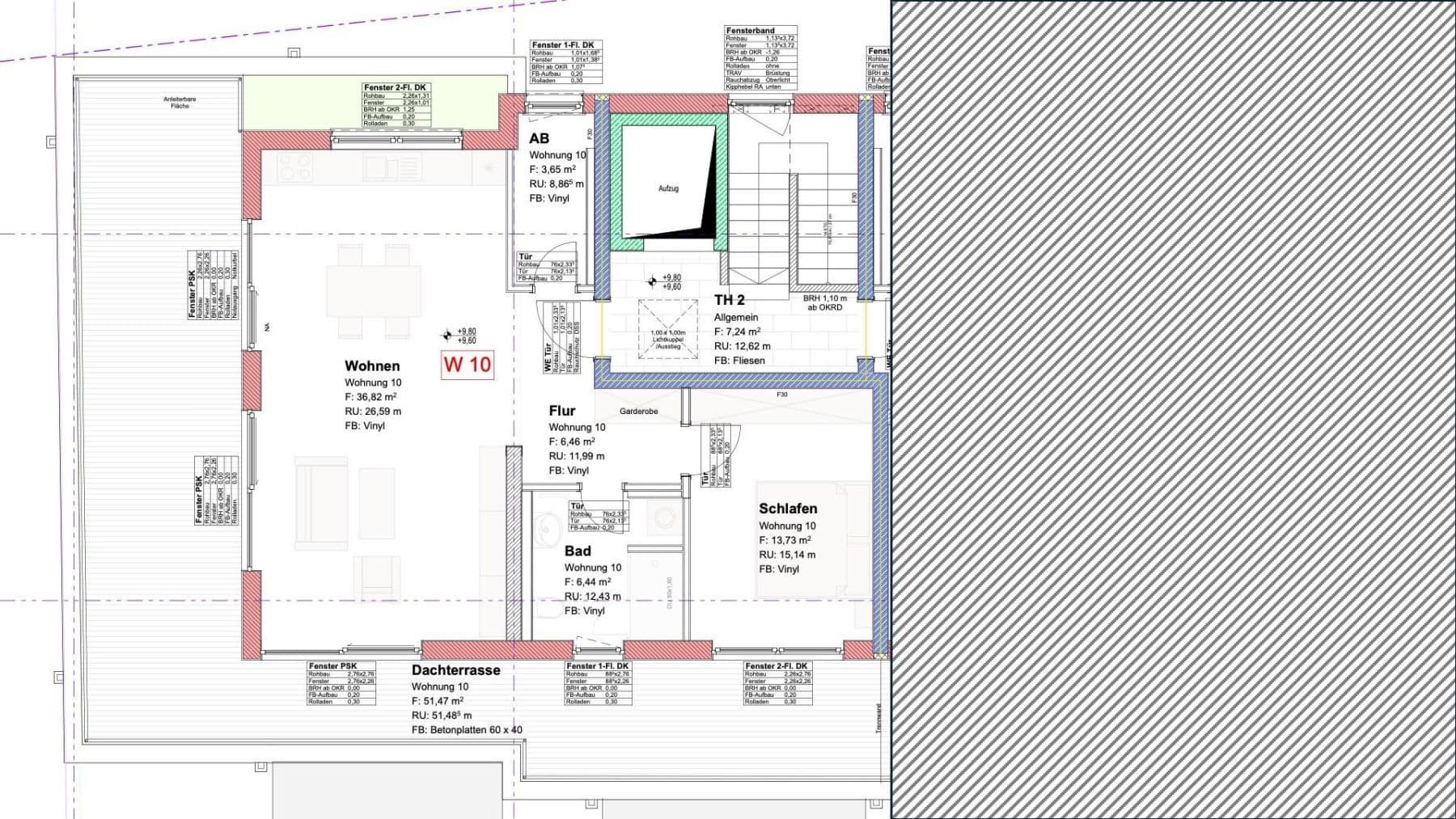Click the "Lichtkuppel" skylight label
Screen dimensions: 1456x819
click(668, 339)
